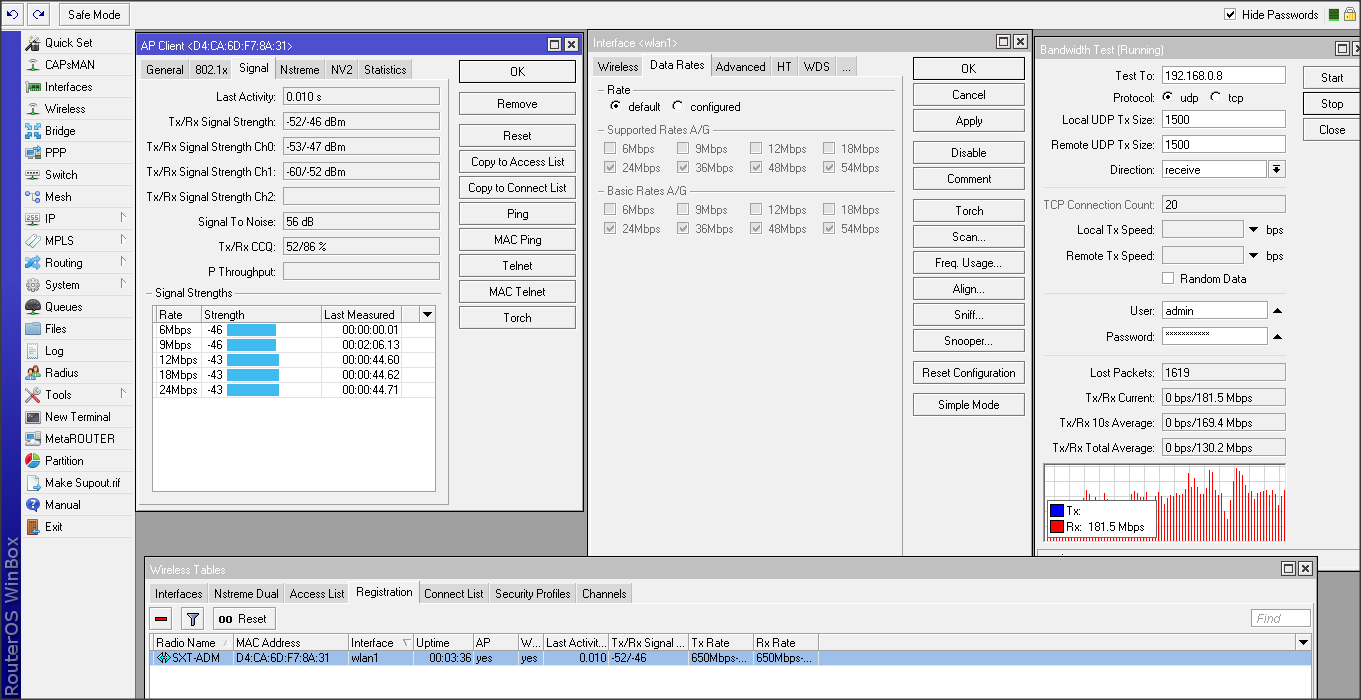Viewport: 1361px width, 700px height.
Task: Toggle Hide Passwords checkbox
Action: (x=1230, y=15)
